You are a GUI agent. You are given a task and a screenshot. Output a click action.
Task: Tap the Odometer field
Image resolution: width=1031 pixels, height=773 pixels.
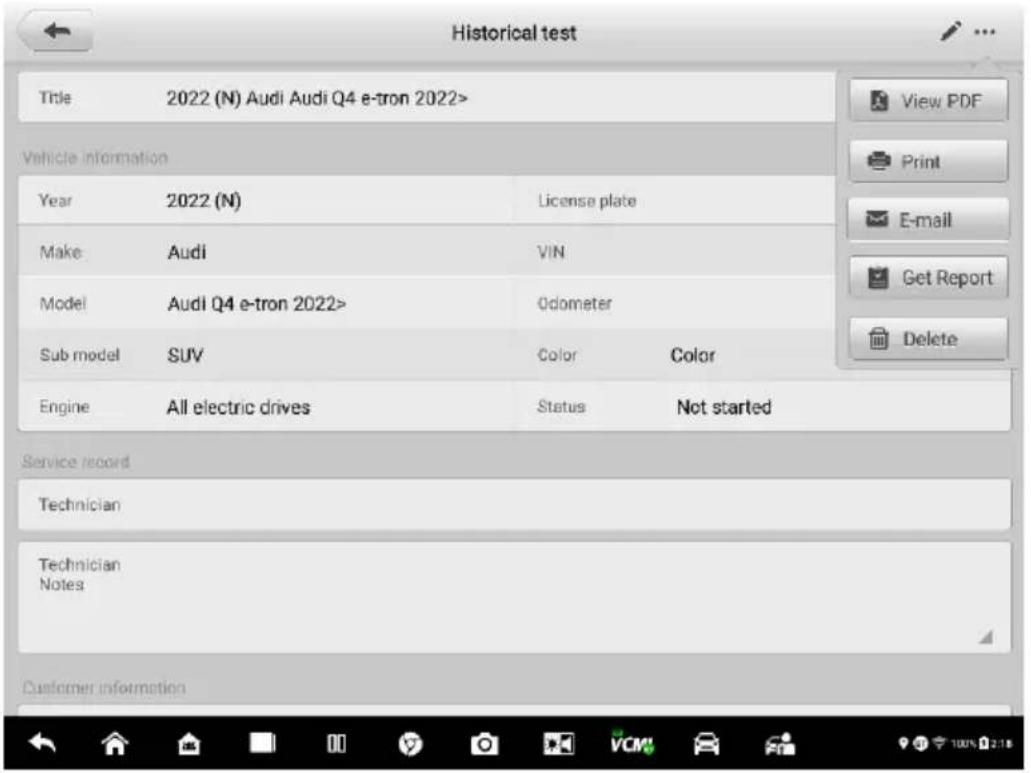tap(677, 303)
